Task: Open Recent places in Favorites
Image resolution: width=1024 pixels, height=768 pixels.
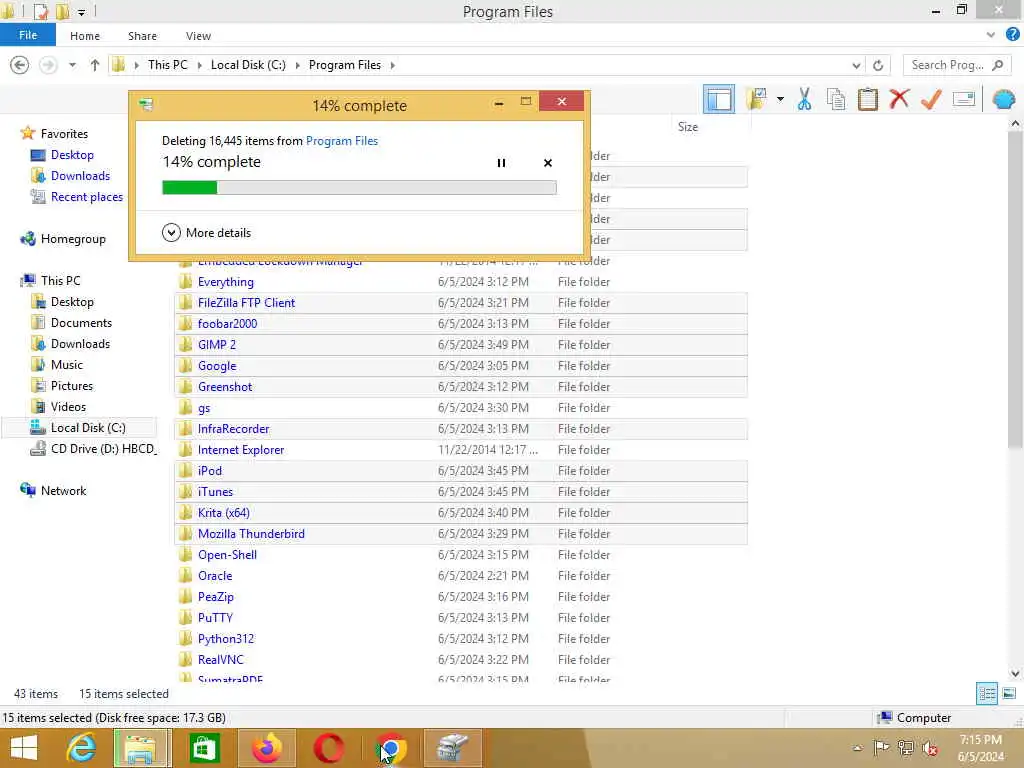Action: pyautogui.click(x=86, y=197)
